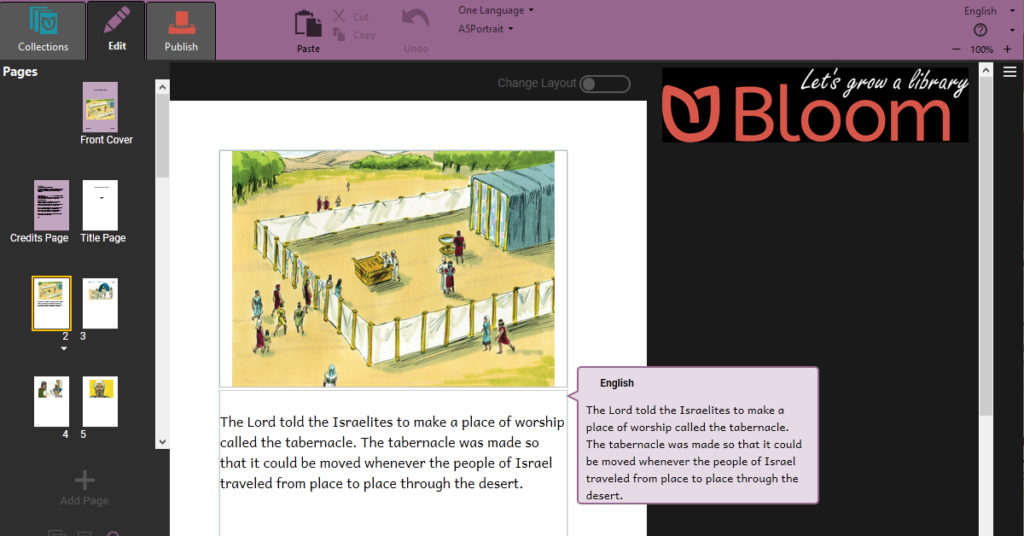This screenshot has height=536, width=1024.
Task: Open the hamburger menu beside Bloom logo
Action: point(1010,72)
